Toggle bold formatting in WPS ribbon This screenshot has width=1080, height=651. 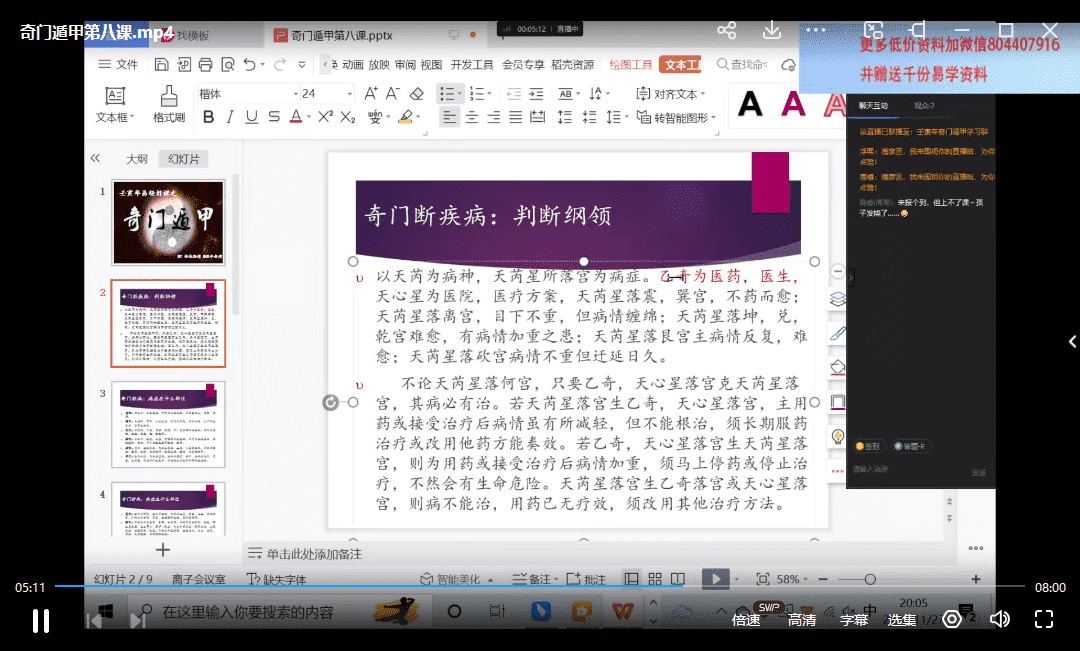point(208,117)
